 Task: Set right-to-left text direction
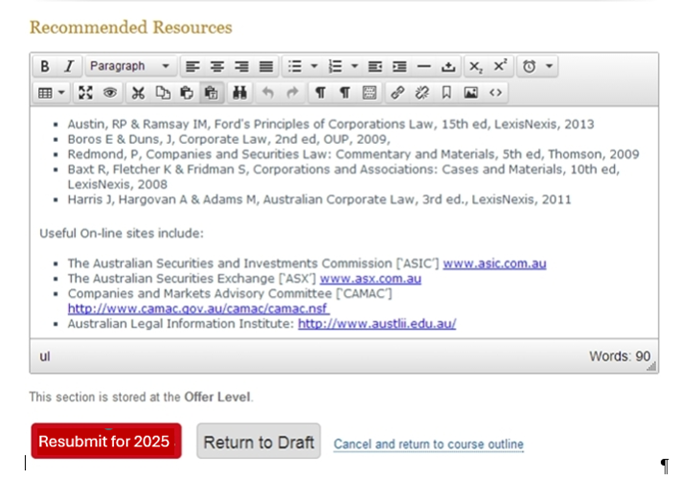click(x=345, y=92)
